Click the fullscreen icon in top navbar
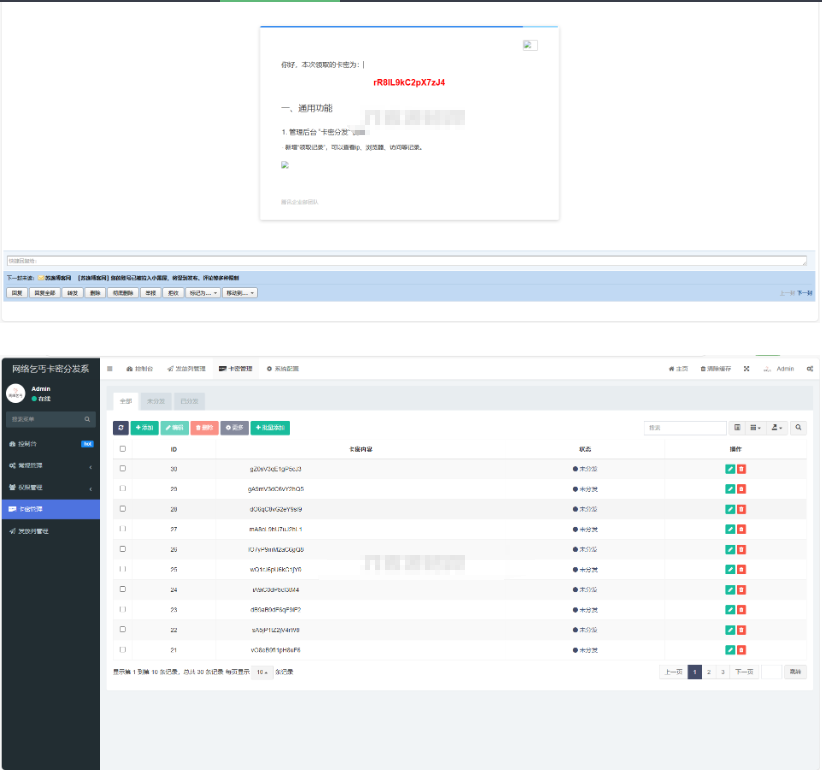The image size is (822, 772). click(x=747, y=369)
